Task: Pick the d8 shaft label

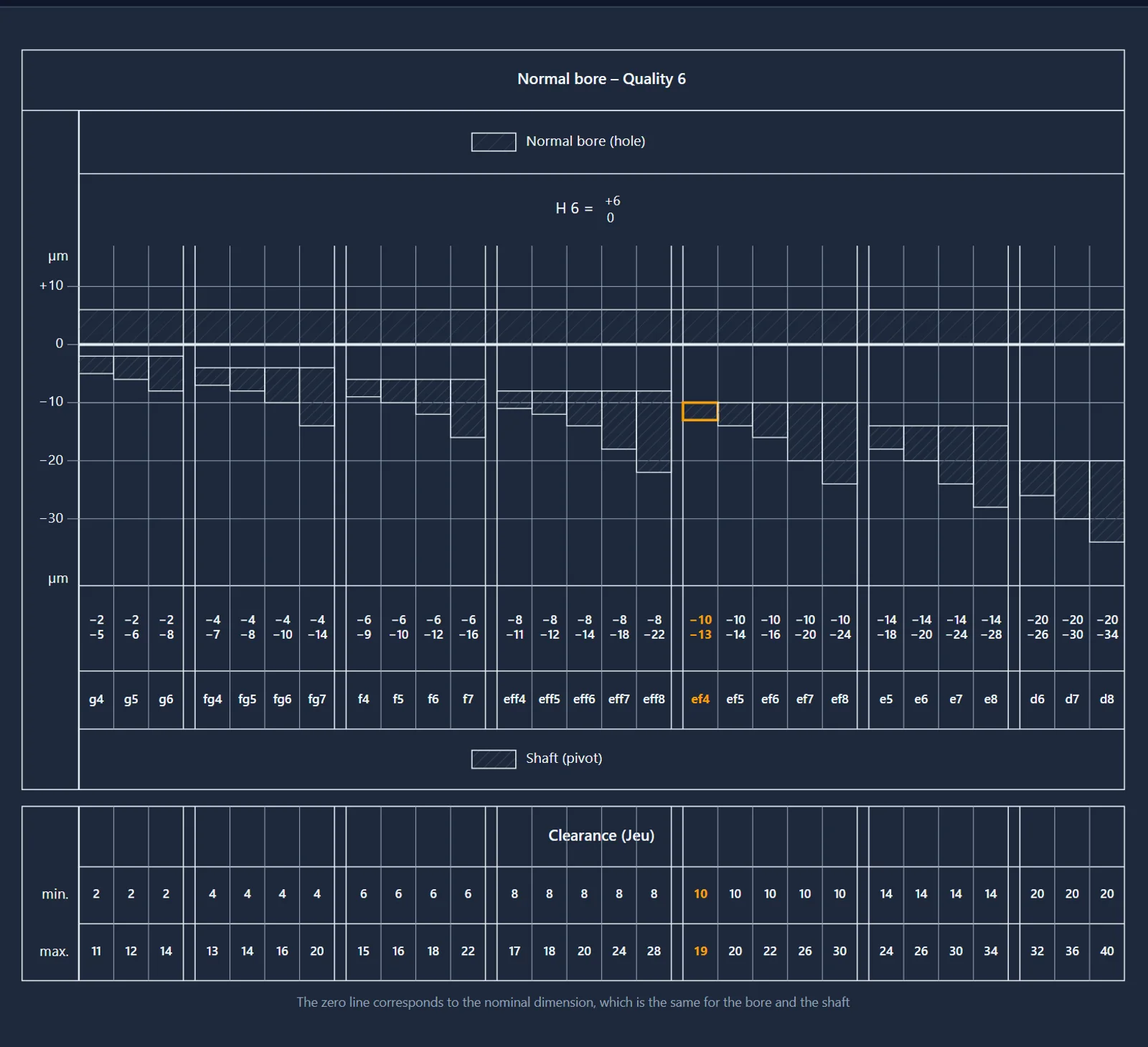Action: (1107, 699)
